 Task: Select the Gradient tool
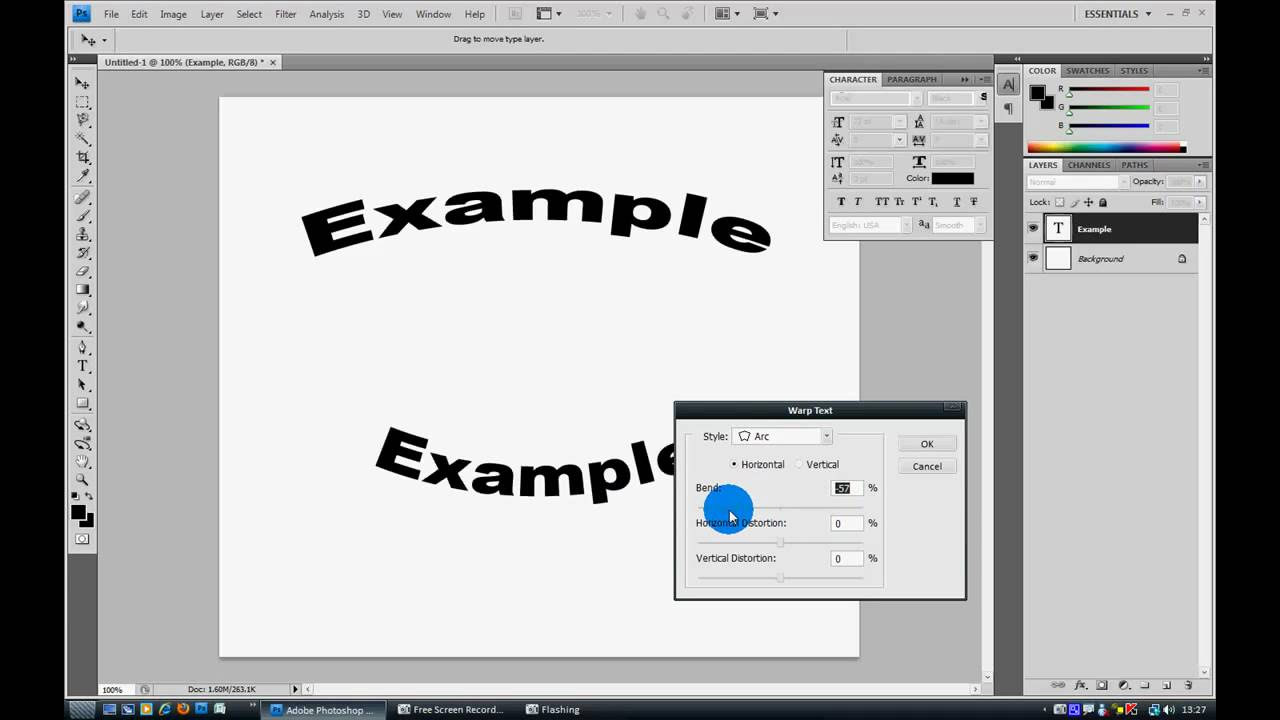click(83, 290)
